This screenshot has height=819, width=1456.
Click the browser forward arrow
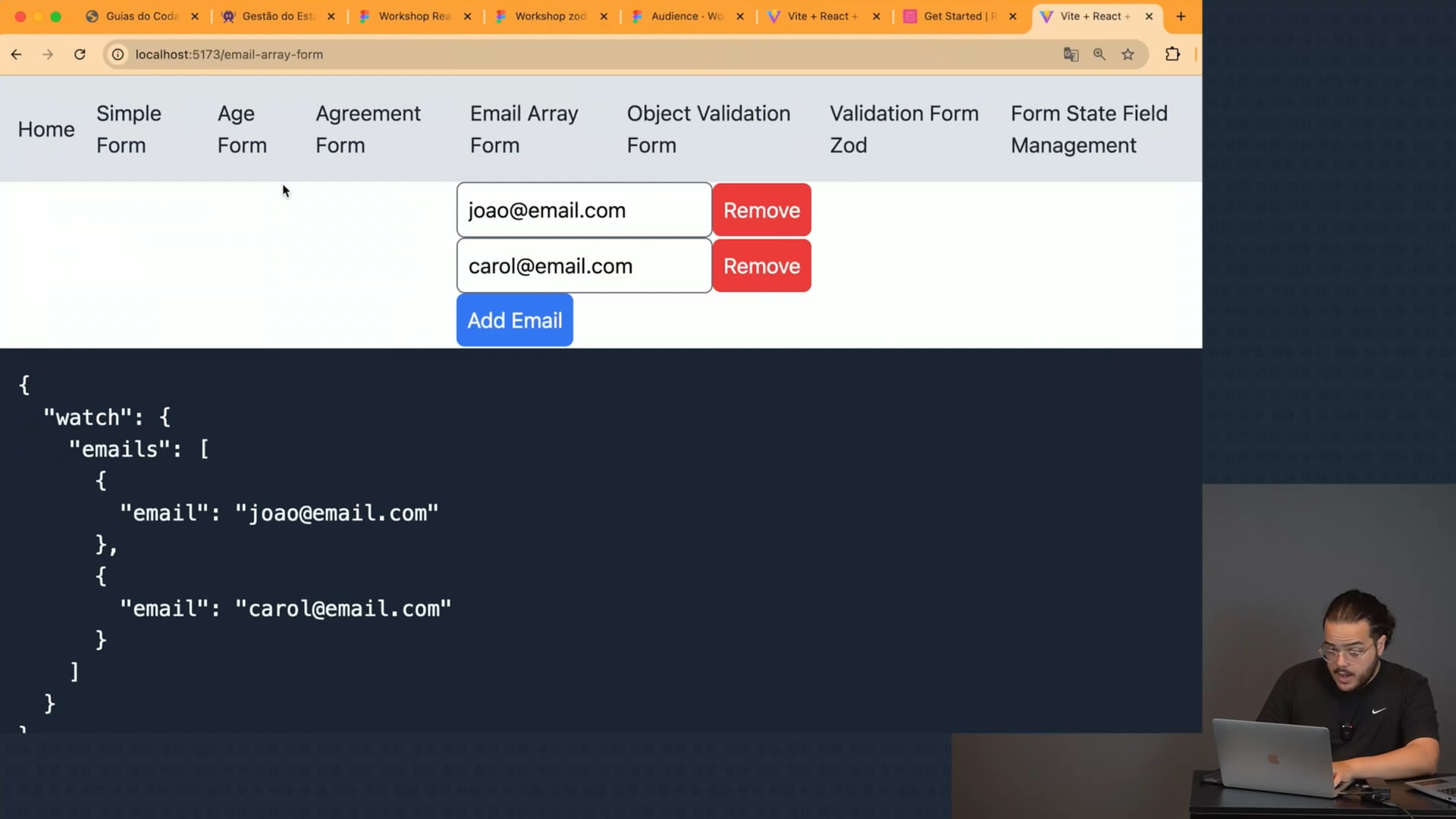coord(48,55)
